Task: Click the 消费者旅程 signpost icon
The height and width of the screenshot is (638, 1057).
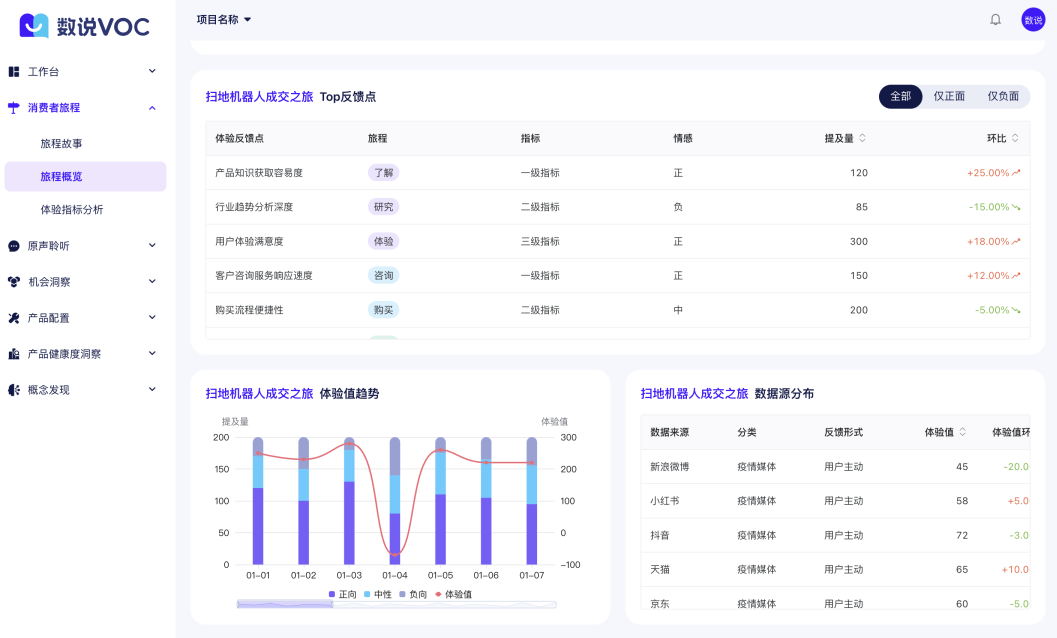Action: pos(13,108)
